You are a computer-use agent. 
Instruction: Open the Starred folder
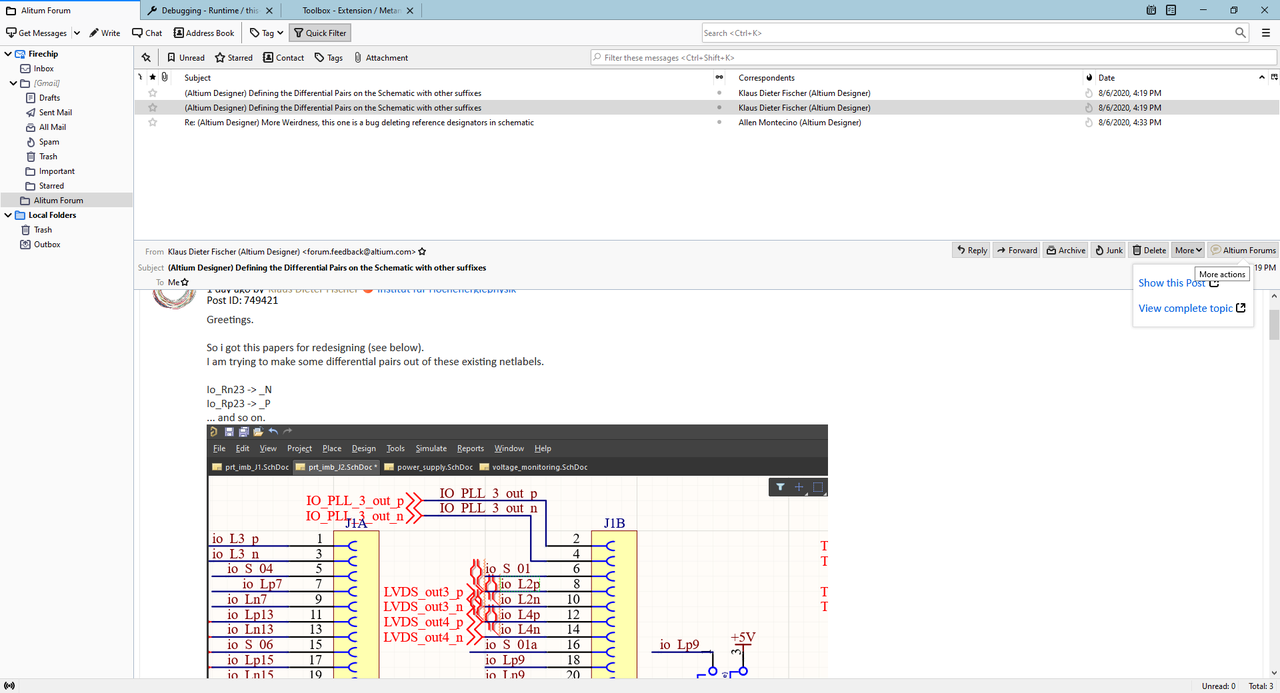(x=51, y=186)
